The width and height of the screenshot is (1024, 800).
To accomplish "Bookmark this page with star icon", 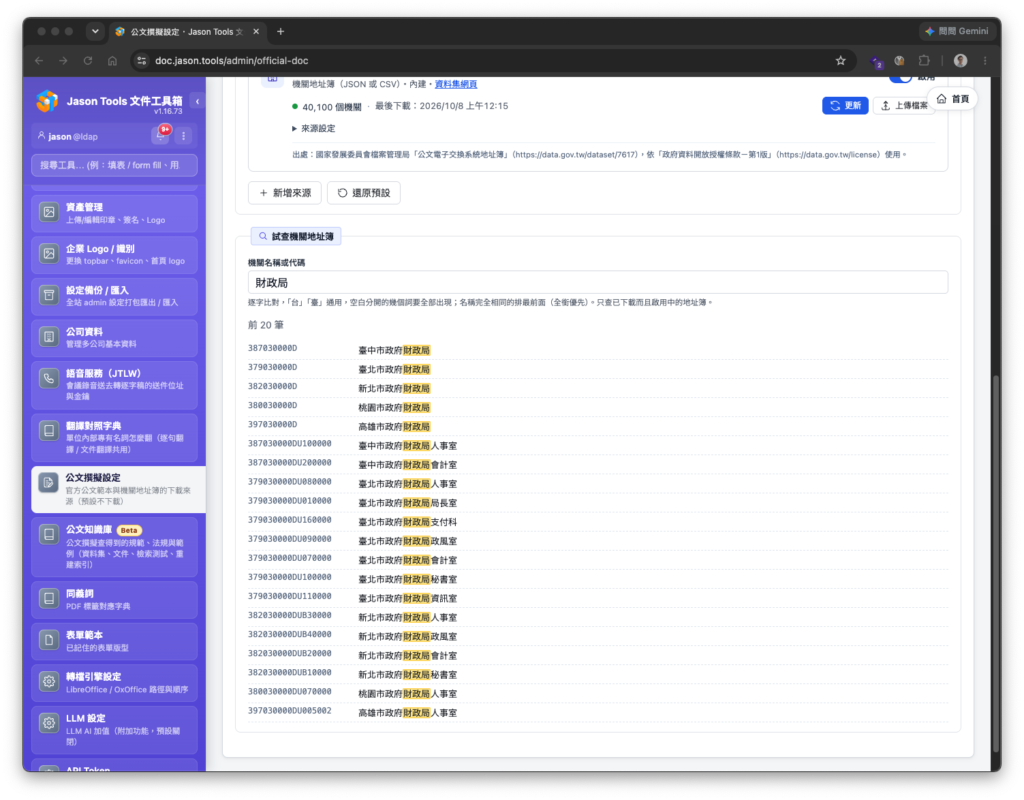I will [x=840, y=61].
